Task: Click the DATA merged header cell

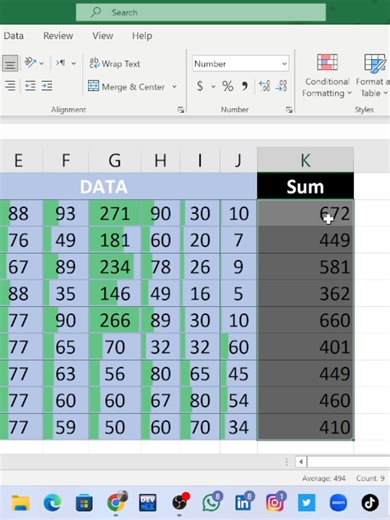Action: [128, 186]
